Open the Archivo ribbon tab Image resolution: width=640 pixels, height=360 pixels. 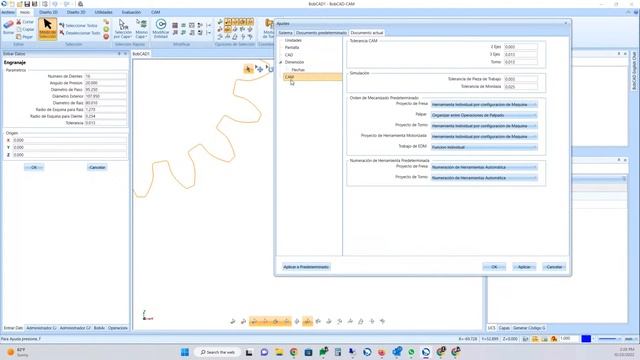8,12
